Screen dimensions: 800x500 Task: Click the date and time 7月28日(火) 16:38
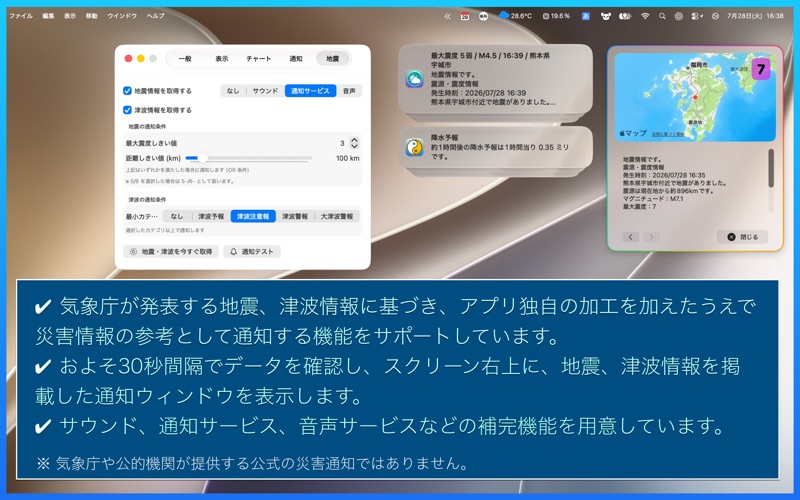pyautogui.click(x=755, y=16)
